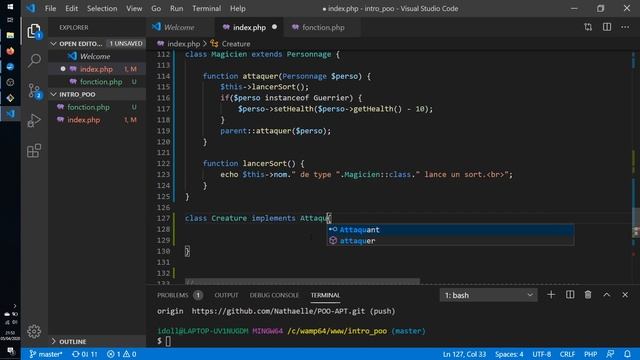This screenshot has width=640, height=360.
Task: Open the Explorer view in activity bar
Action: click(x=34, y=31)
